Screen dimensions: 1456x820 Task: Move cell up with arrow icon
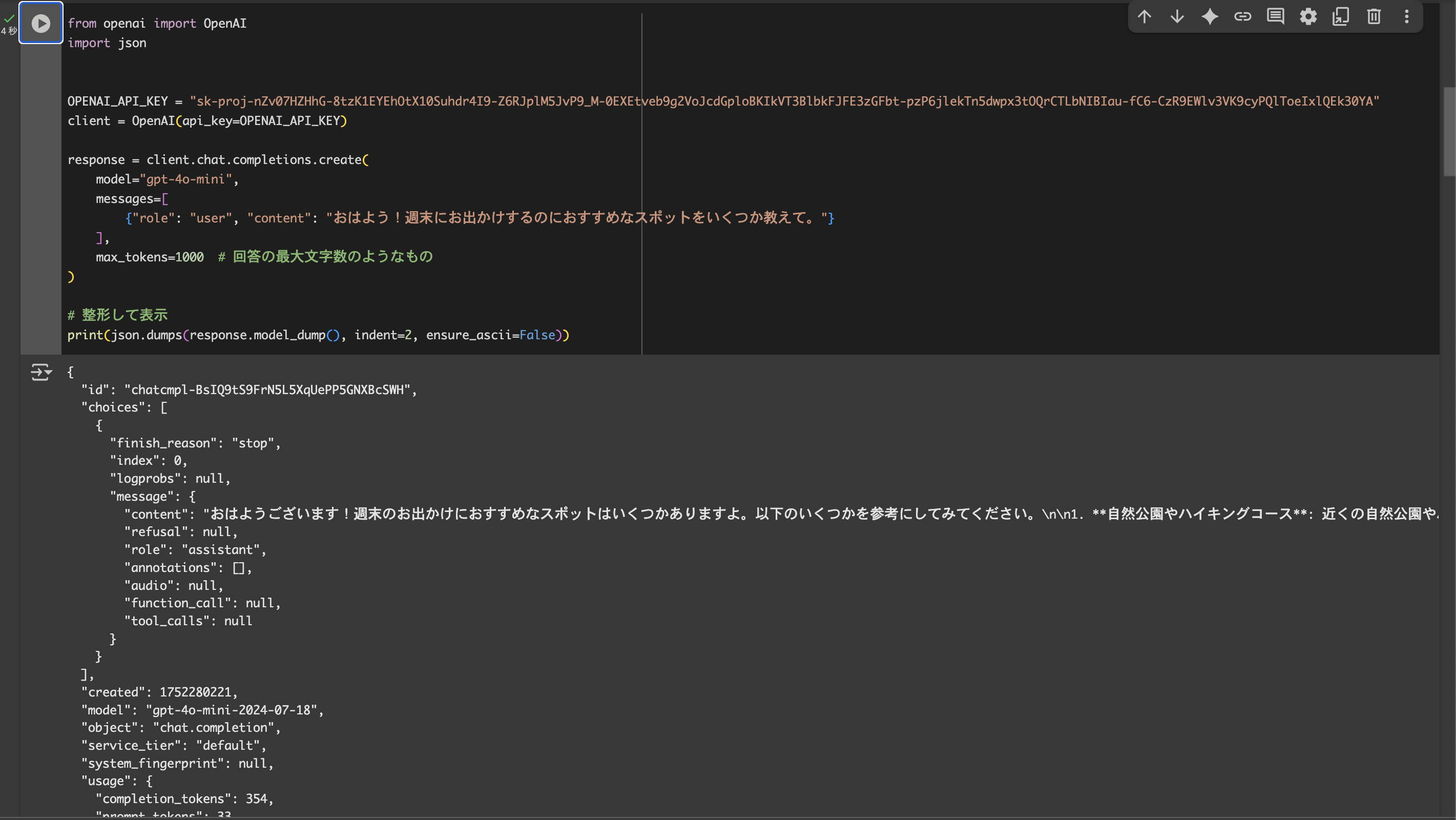tap(1144, 17)
